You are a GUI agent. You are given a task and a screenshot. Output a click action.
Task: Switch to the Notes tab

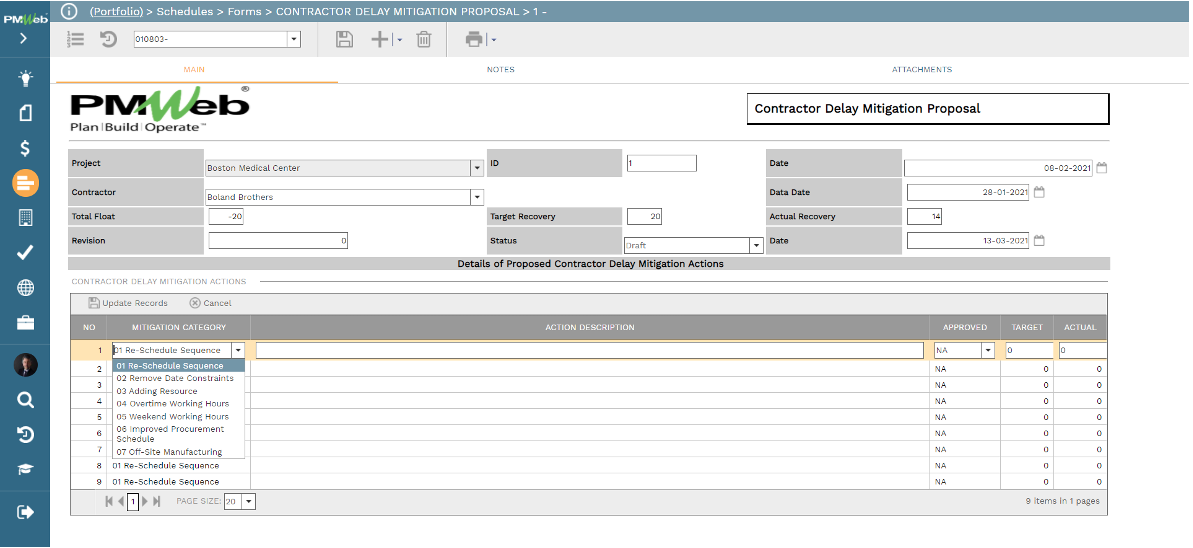pyautogui.click(x=501, y=69)
